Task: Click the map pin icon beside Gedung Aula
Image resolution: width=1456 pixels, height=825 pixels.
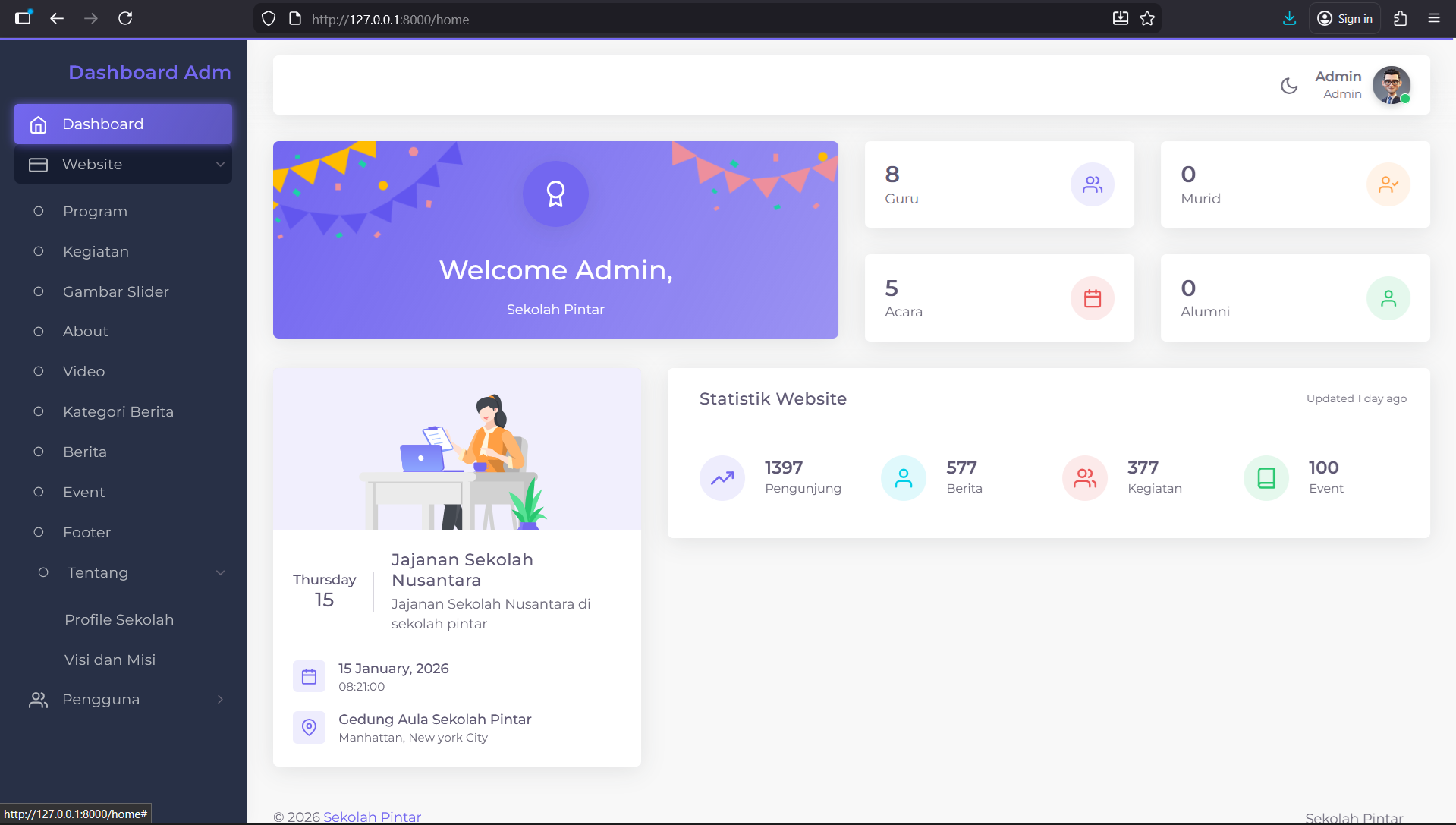Action: pos(309,727)
